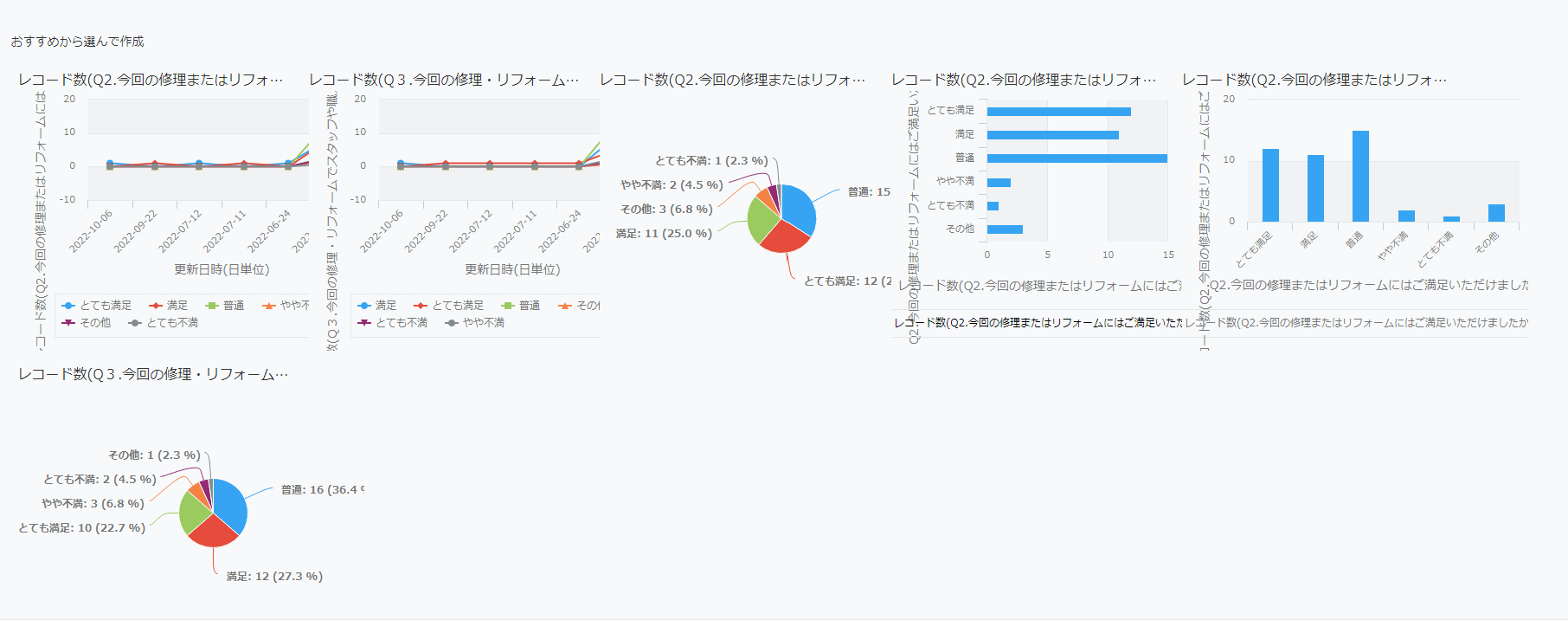The width and height of the screenshot is (1568, 620).
Task: Click the やや不満 bar in the horizontal bar chart
Action: tap(999, 182)
